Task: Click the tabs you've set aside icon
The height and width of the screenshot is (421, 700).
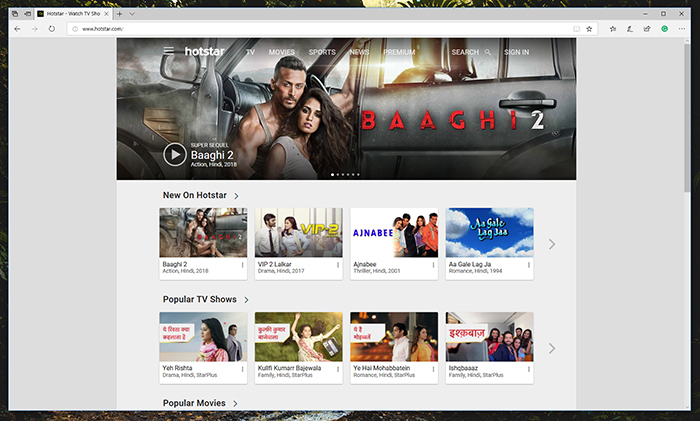Action: (15, 14)
